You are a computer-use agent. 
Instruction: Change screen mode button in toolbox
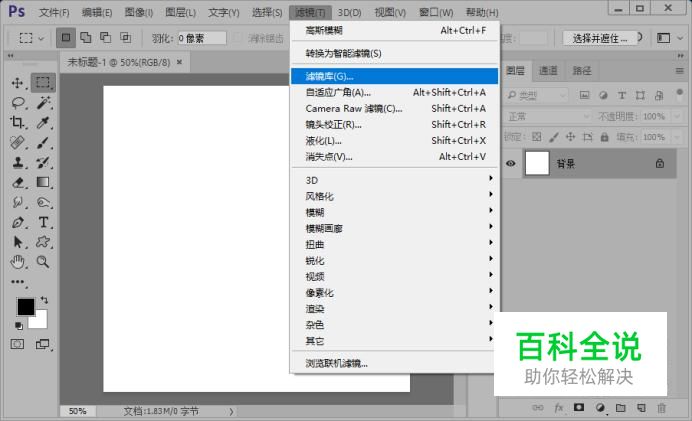[43, 344]
